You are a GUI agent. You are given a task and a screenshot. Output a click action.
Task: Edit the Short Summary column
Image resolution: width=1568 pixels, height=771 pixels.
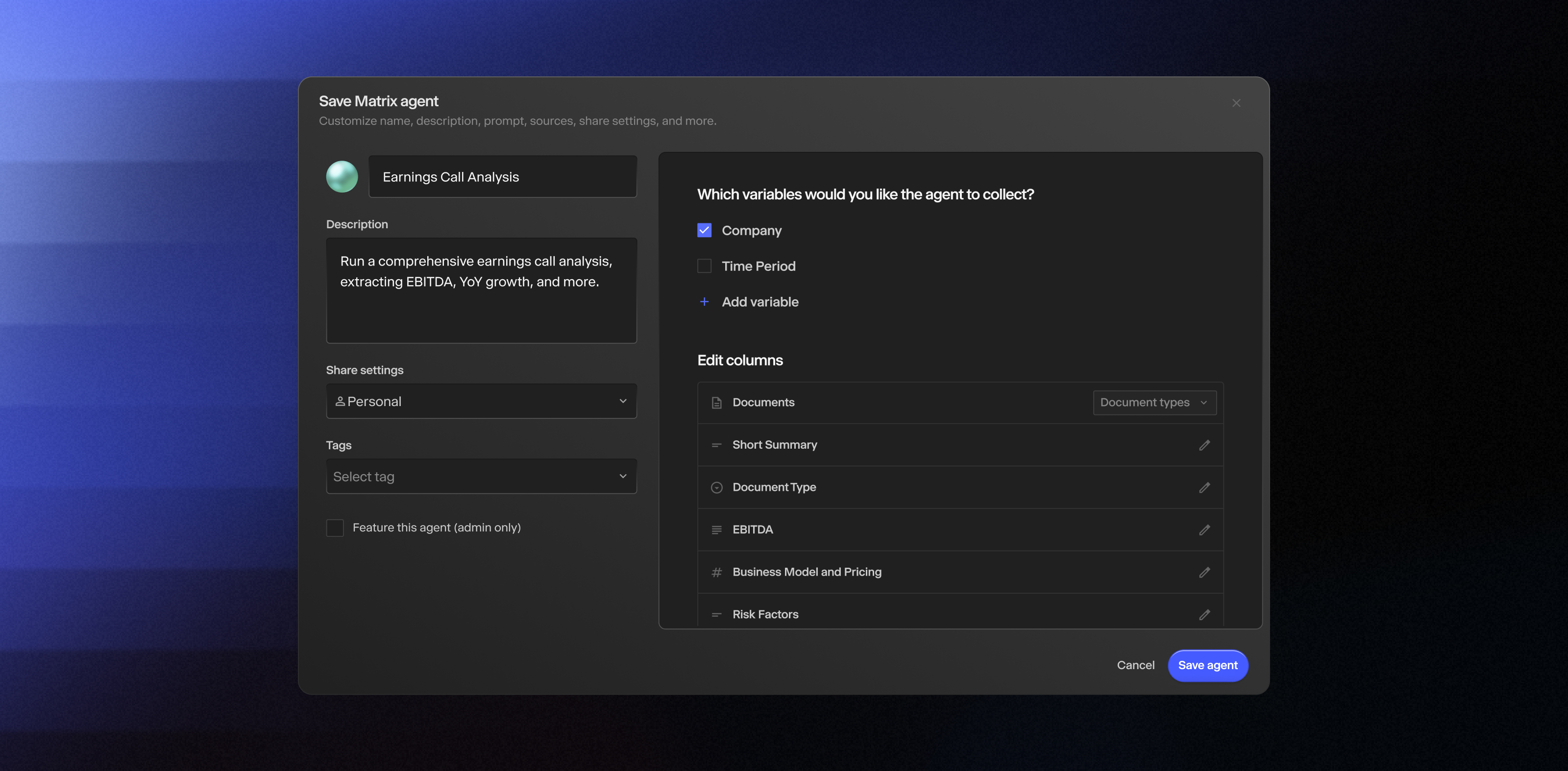(1204, 445)
